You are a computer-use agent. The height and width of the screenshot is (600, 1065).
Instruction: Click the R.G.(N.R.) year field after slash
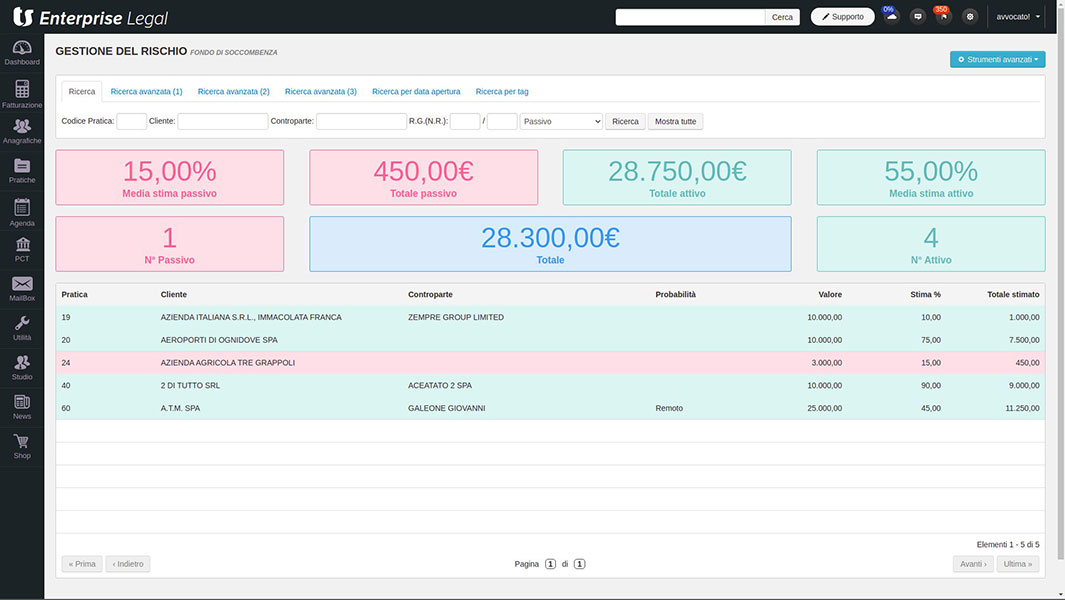tap(502, 122)
